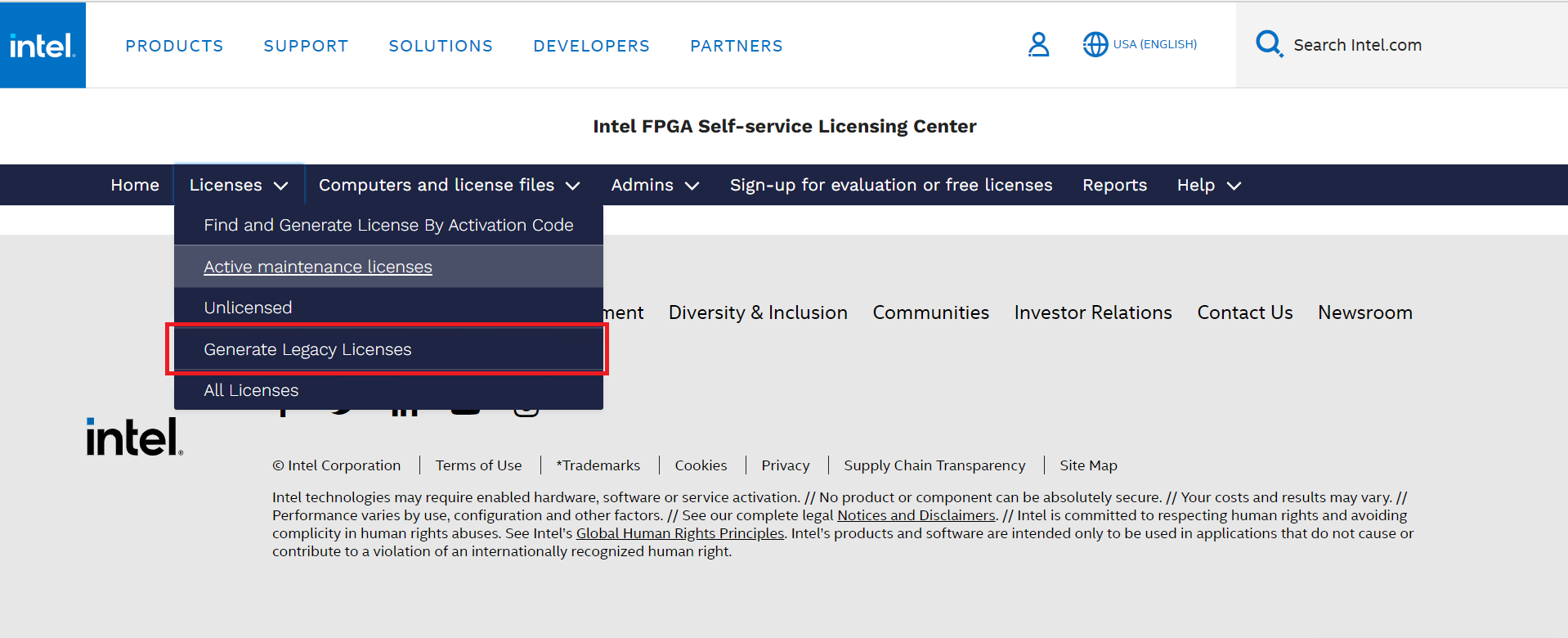
Task: Open Active maintenance licenses entry
Action: pos(318,267)
